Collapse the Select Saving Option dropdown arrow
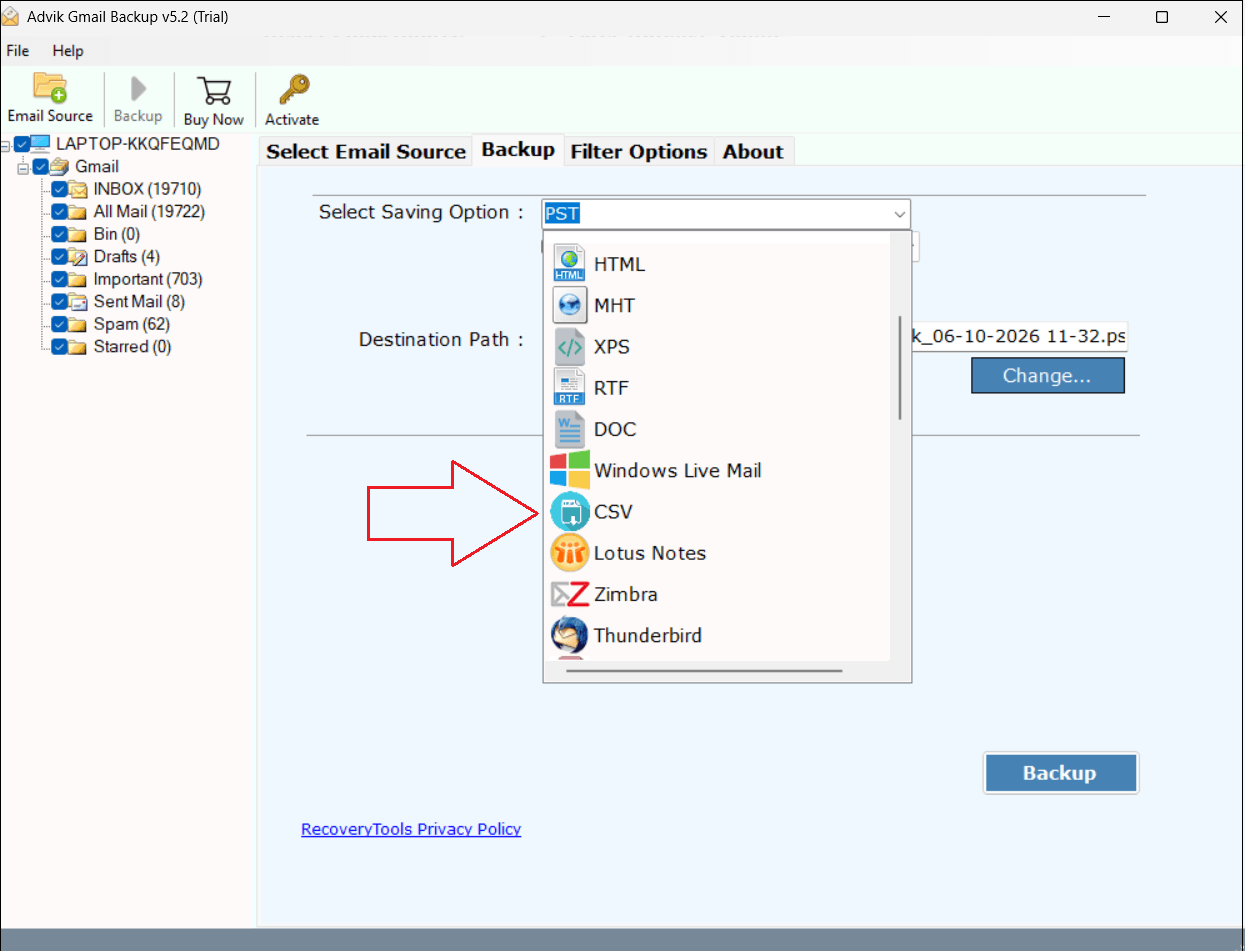This screenshot has height=951, width=1245. click(899, 213)
